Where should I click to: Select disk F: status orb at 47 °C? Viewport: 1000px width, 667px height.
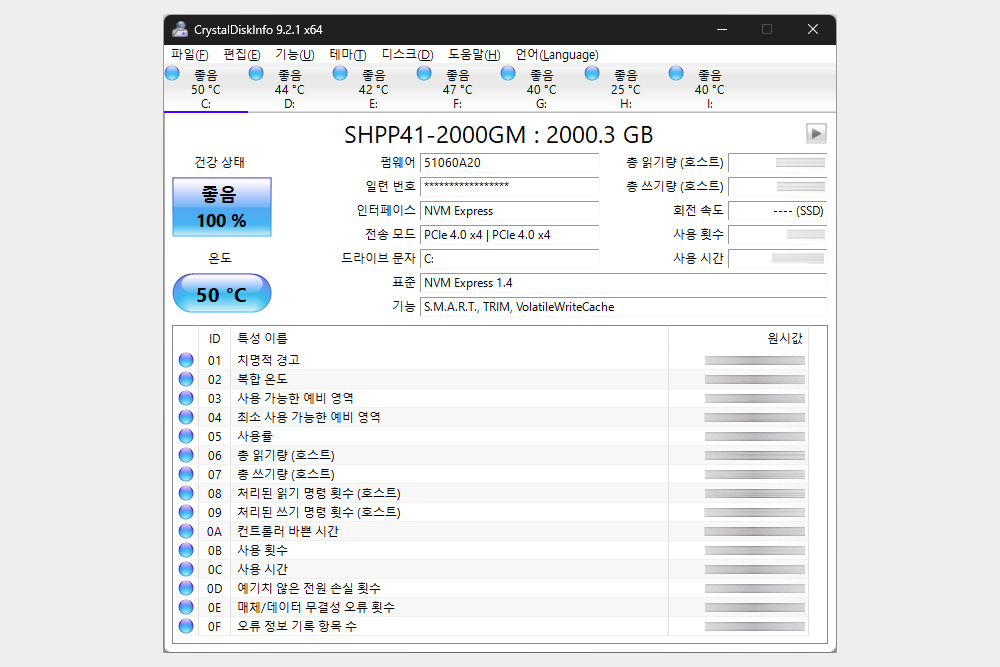tap(424, 73)
